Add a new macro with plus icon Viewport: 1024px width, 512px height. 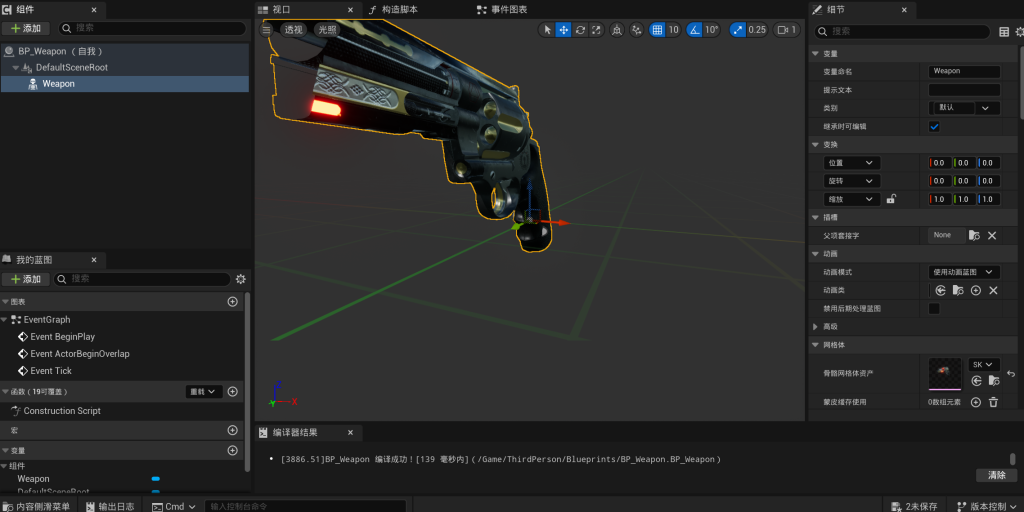(232, 430)
